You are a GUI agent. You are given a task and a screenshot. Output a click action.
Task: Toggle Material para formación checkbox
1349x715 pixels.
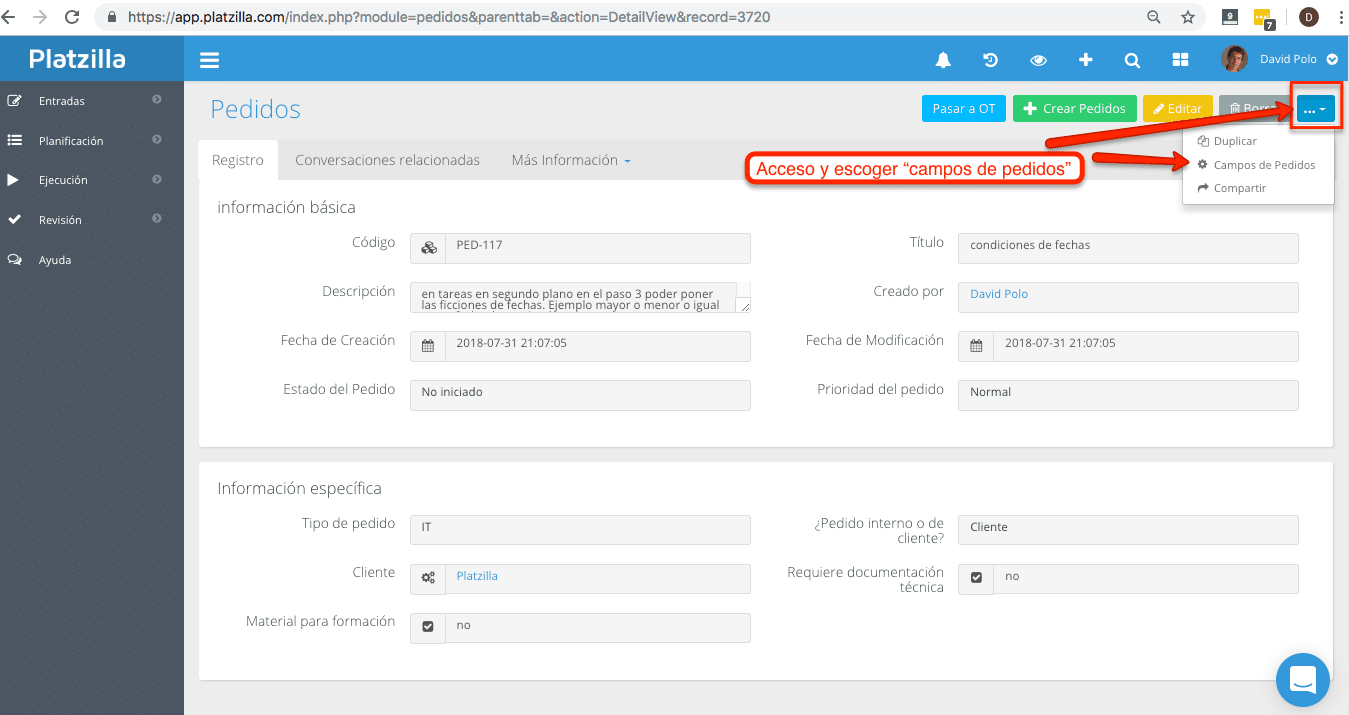pos(428,626)
